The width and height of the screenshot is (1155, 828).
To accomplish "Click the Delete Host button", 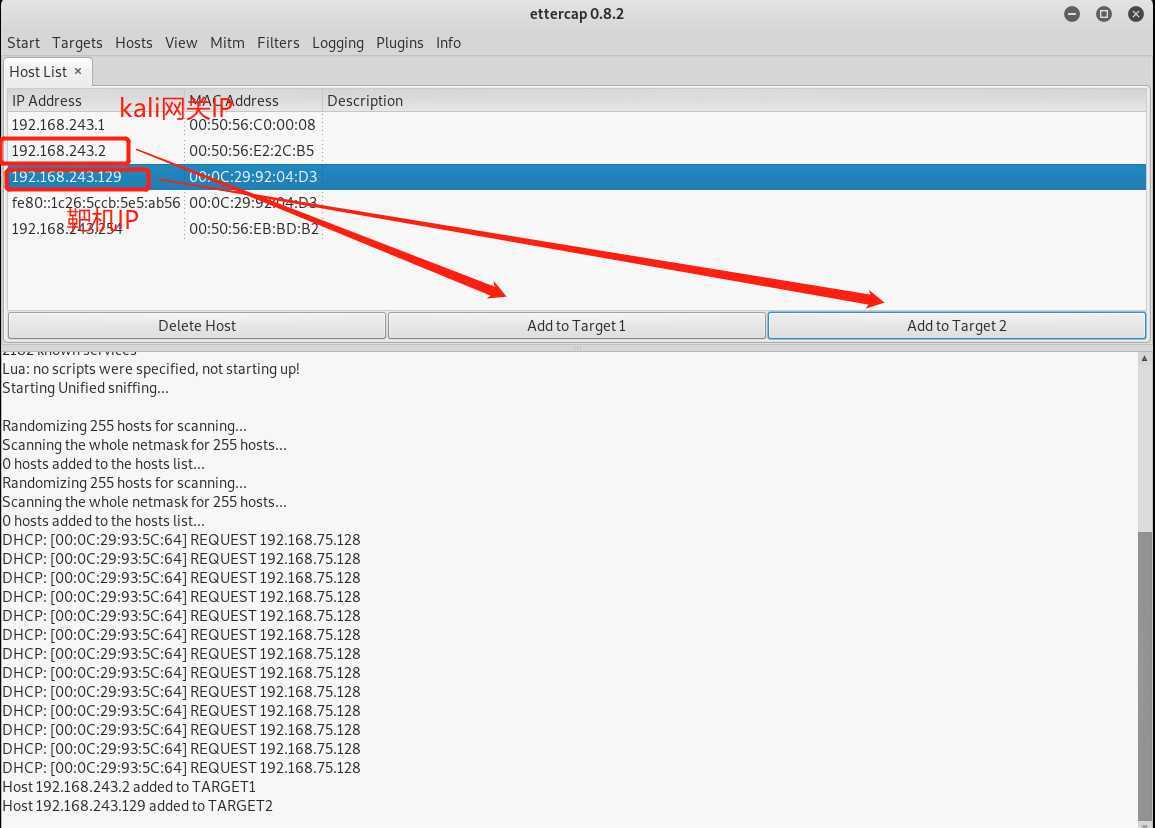I will coord(197,326).
